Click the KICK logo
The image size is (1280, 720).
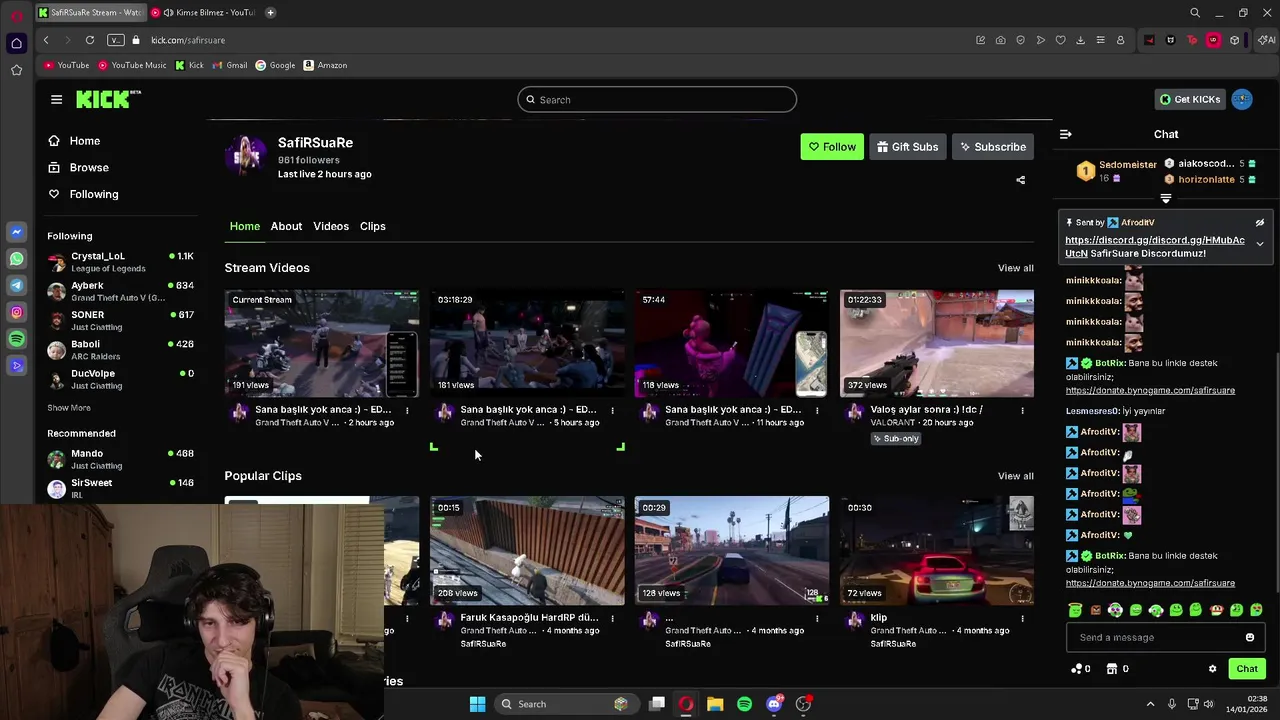point(108,99)
